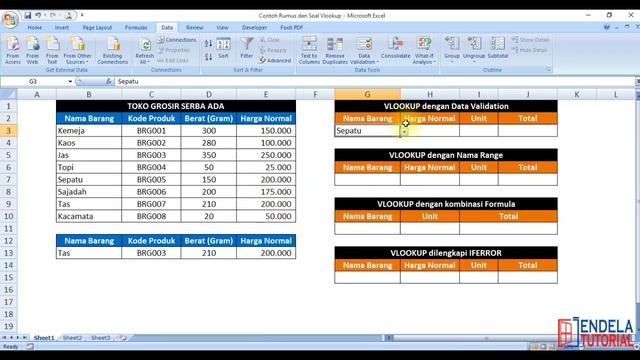Open Existing Connections
Viewport: 640px width, 360px height.
[113, 50]
